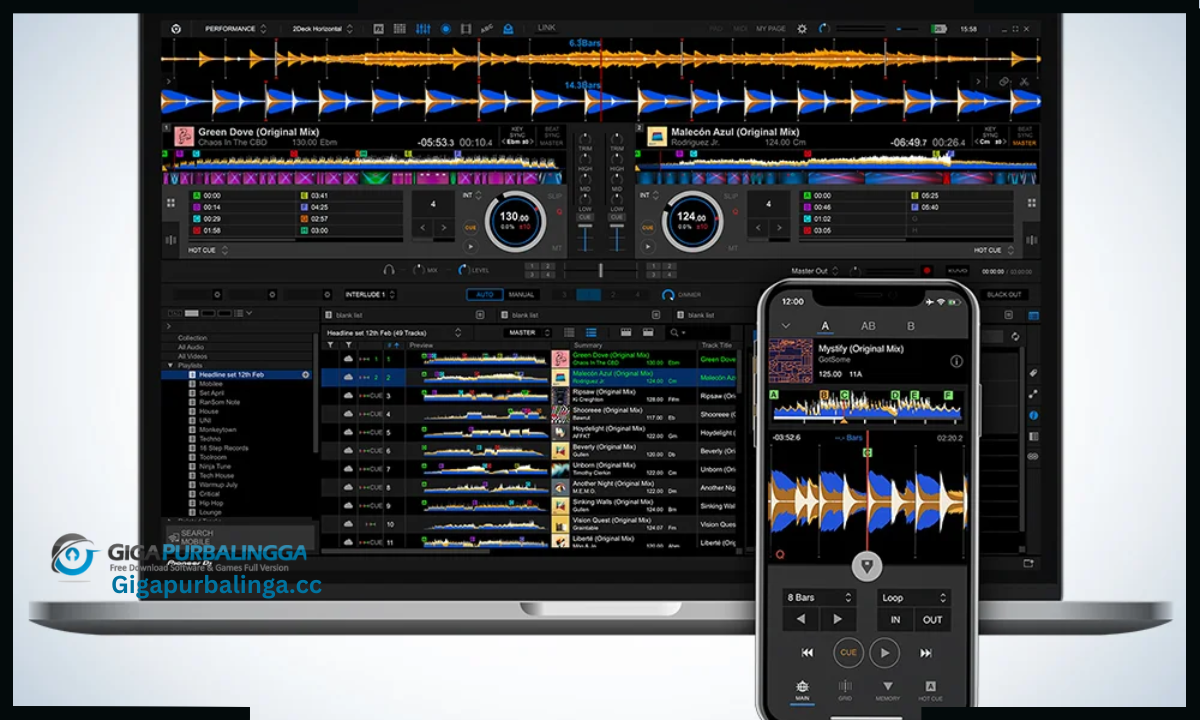The image size is (1200, 720).
Task: Switch to deck A tab on phone
Action: (x=826, y=326)
